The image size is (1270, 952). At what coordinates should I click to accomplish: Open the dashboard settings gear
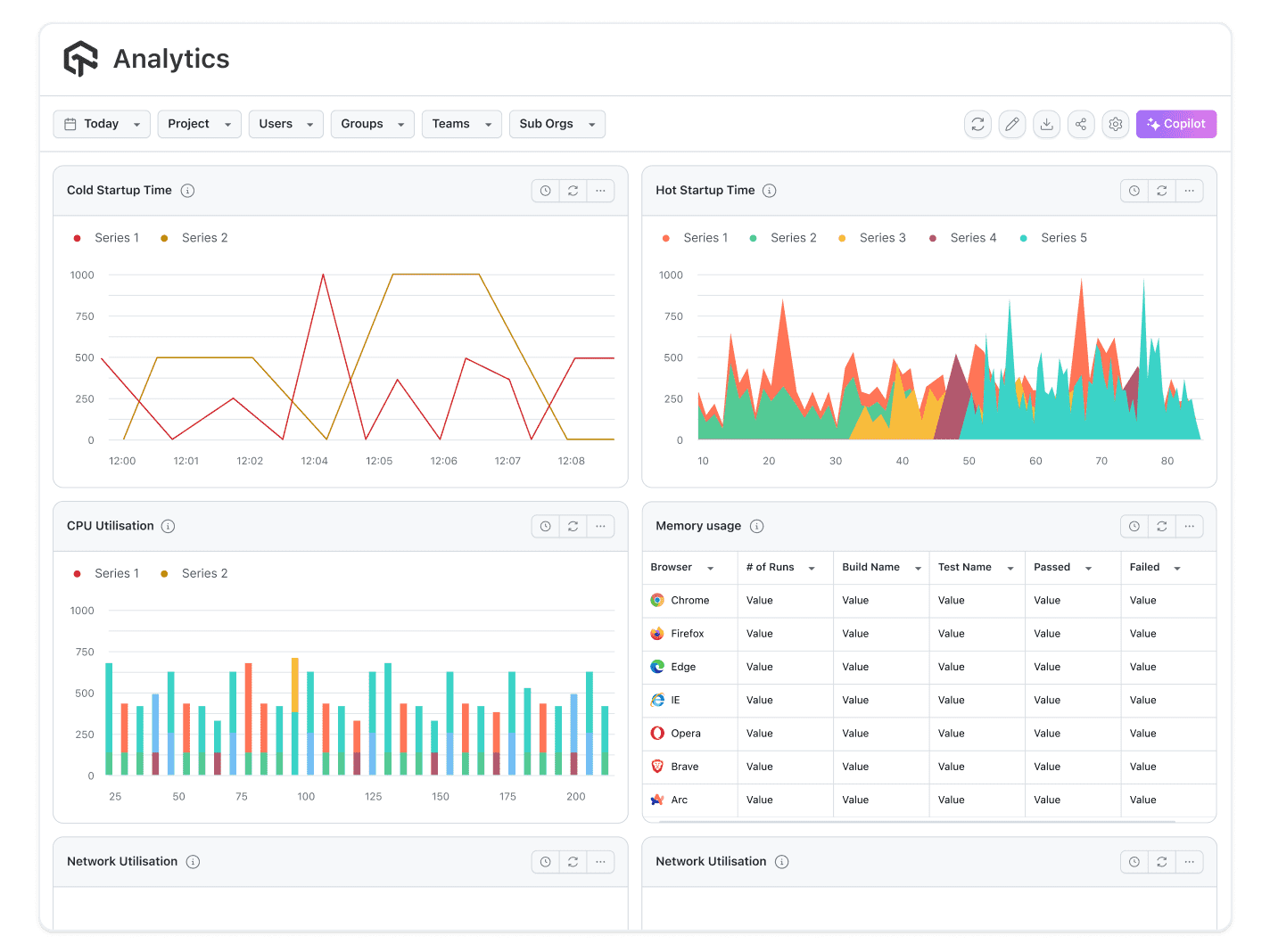[x=1115, y=124]
